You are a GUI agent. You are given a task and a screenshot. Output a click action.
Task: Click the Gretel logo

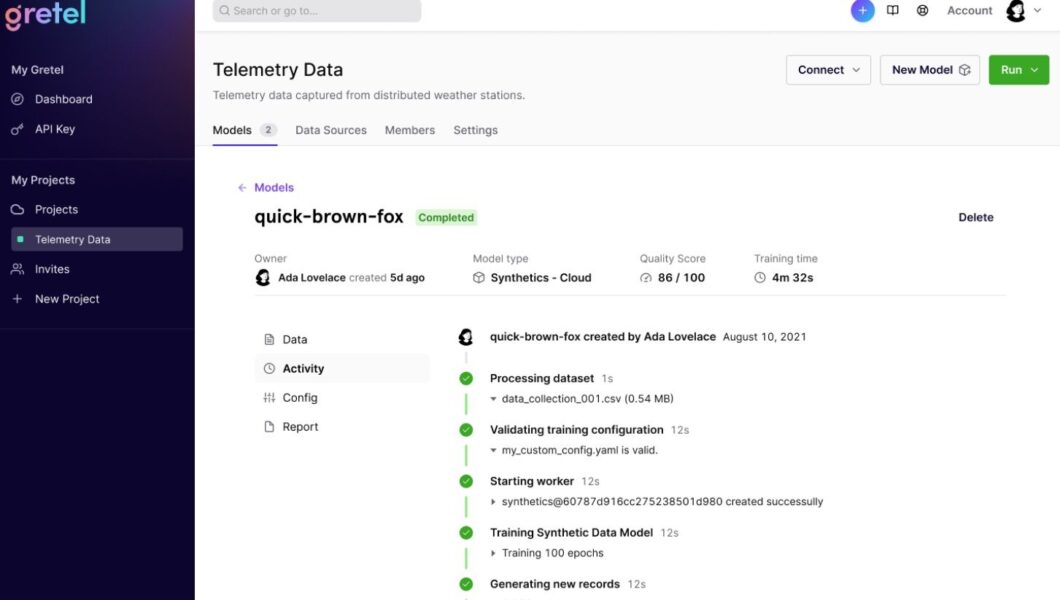[45, 14]
